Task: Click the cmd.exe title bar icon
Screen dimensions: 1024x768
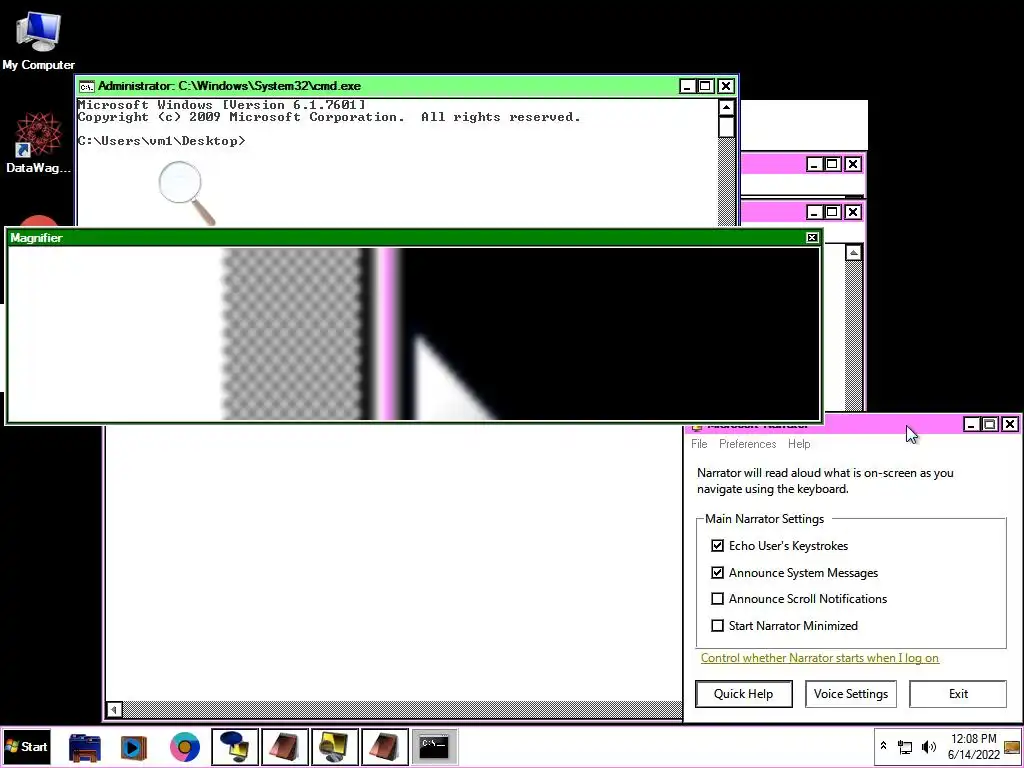Action: pos(86,86)
